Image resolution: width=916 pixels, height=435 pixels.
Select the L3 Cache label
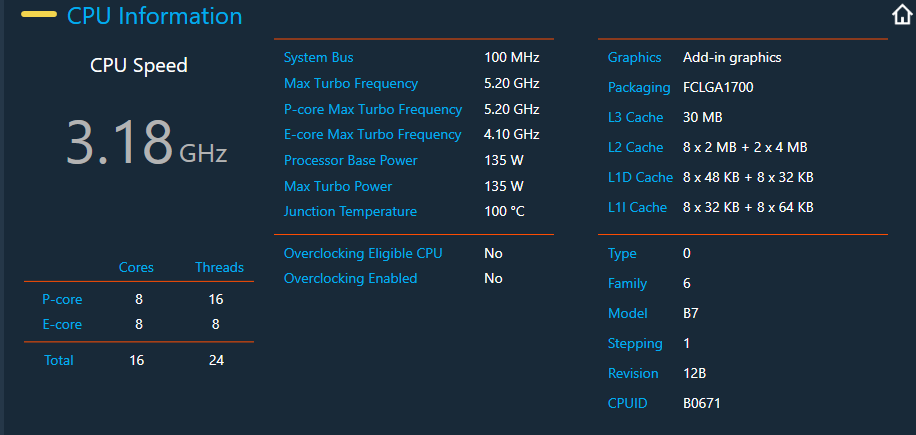point(636,117)
